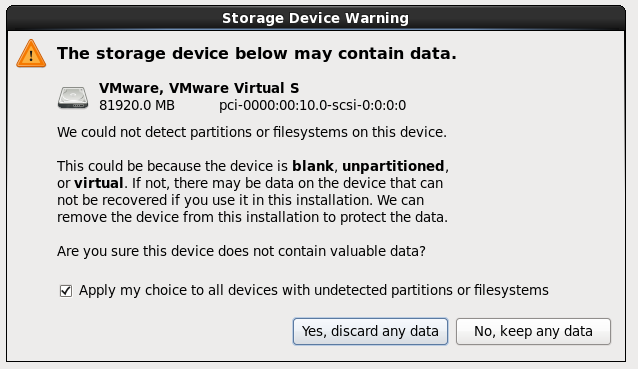Click the bold word 'unpartitioned'
The width and height of the screenshot is (638, 369).
[x=393, y=166]
